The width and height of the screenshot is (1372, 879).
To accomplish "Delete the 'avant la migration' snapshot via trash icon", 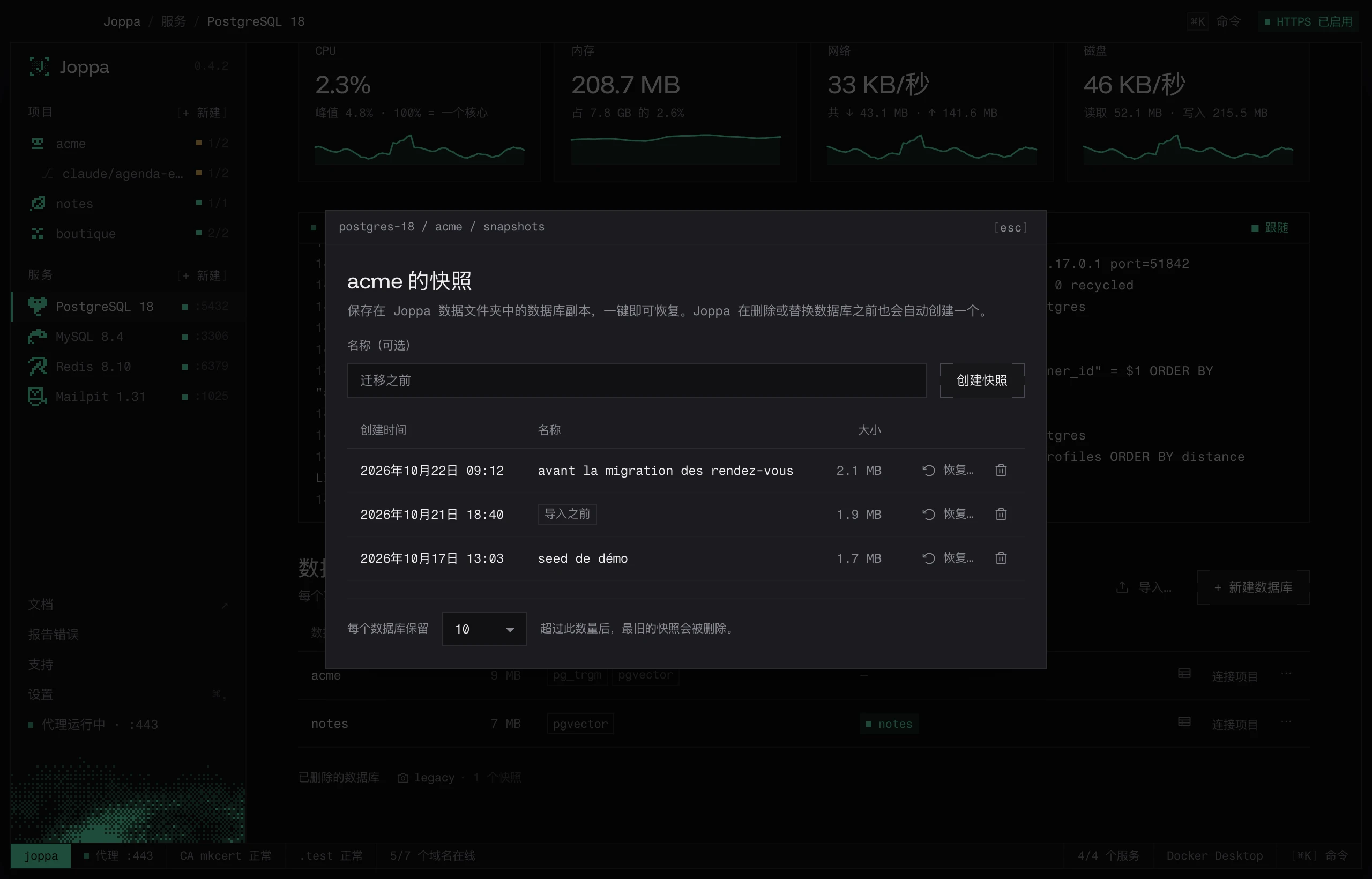I will [1001, 471].
